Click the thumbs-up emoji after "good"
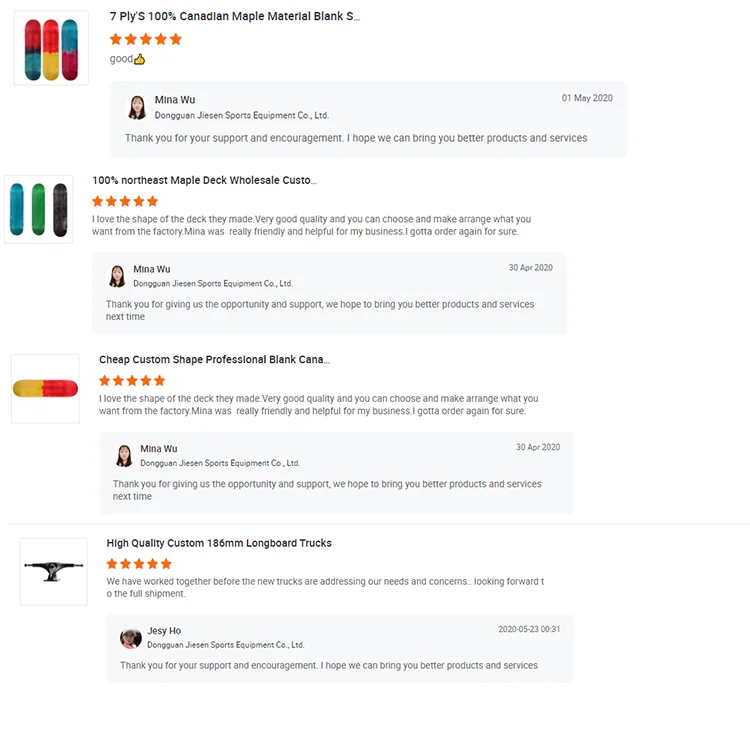Image resolution: width=750 pixels, height=750 pixels. pyautogui.click(x=140, y=60)
